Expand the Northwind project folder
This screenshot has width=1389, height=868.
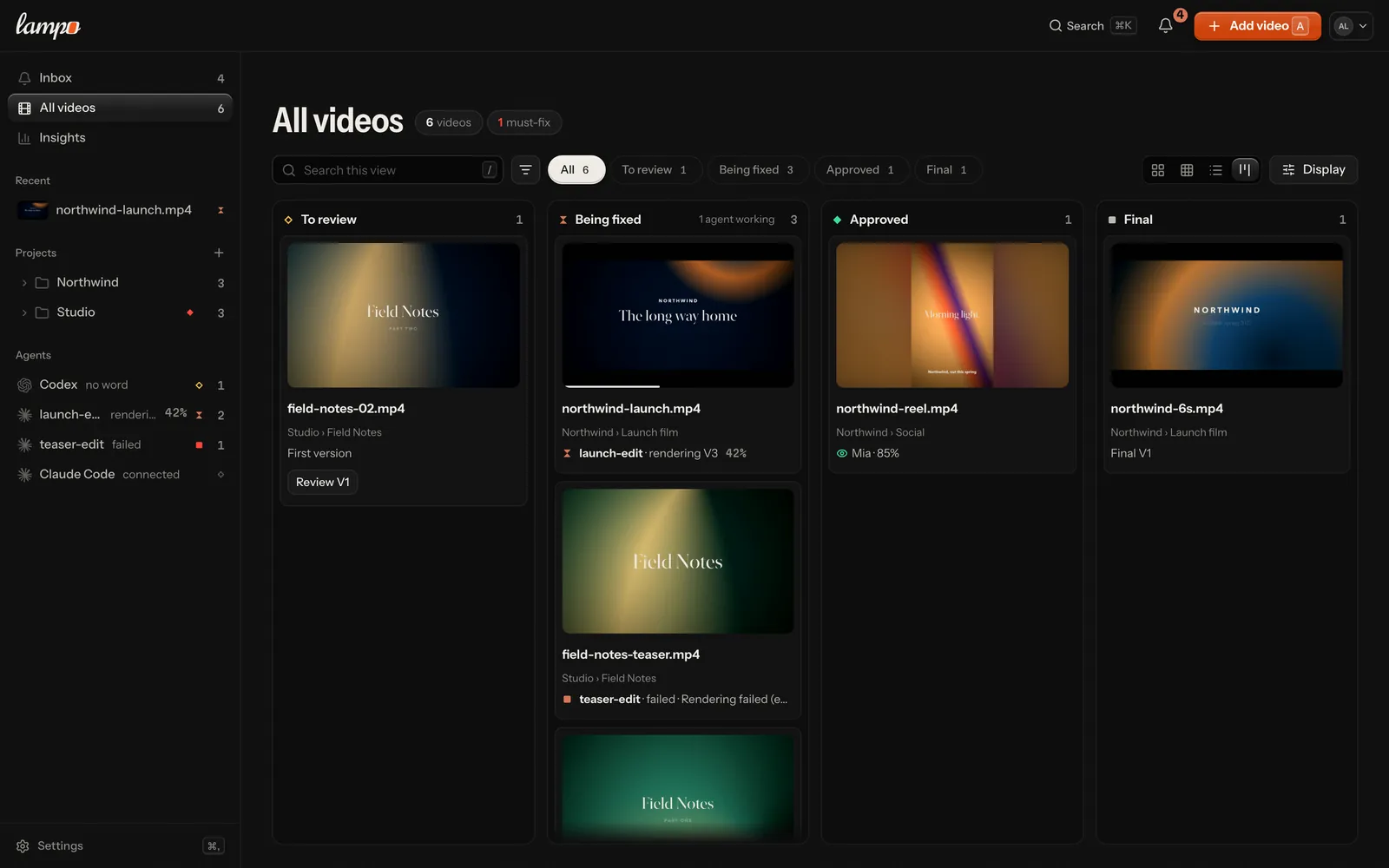[x=23, y=283]
